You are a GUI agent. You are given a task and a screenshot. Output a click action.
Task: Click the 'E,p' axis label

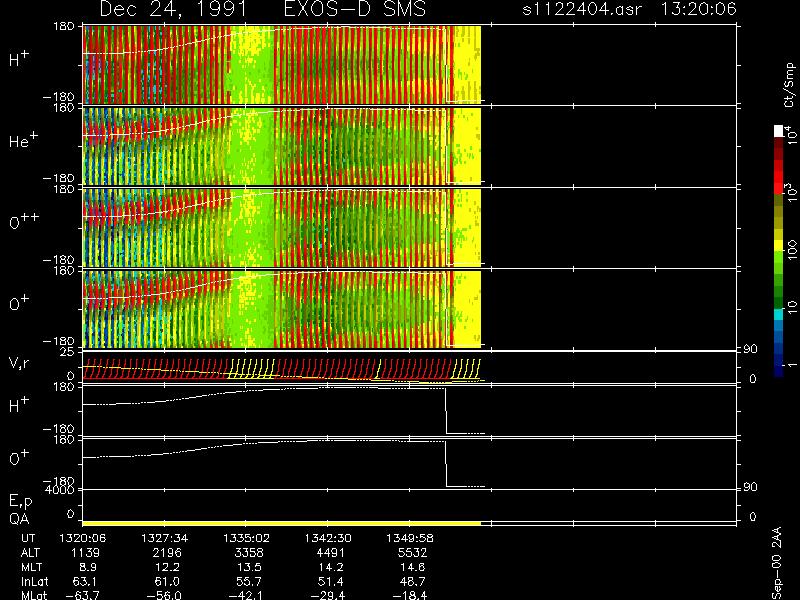[20, 502]
